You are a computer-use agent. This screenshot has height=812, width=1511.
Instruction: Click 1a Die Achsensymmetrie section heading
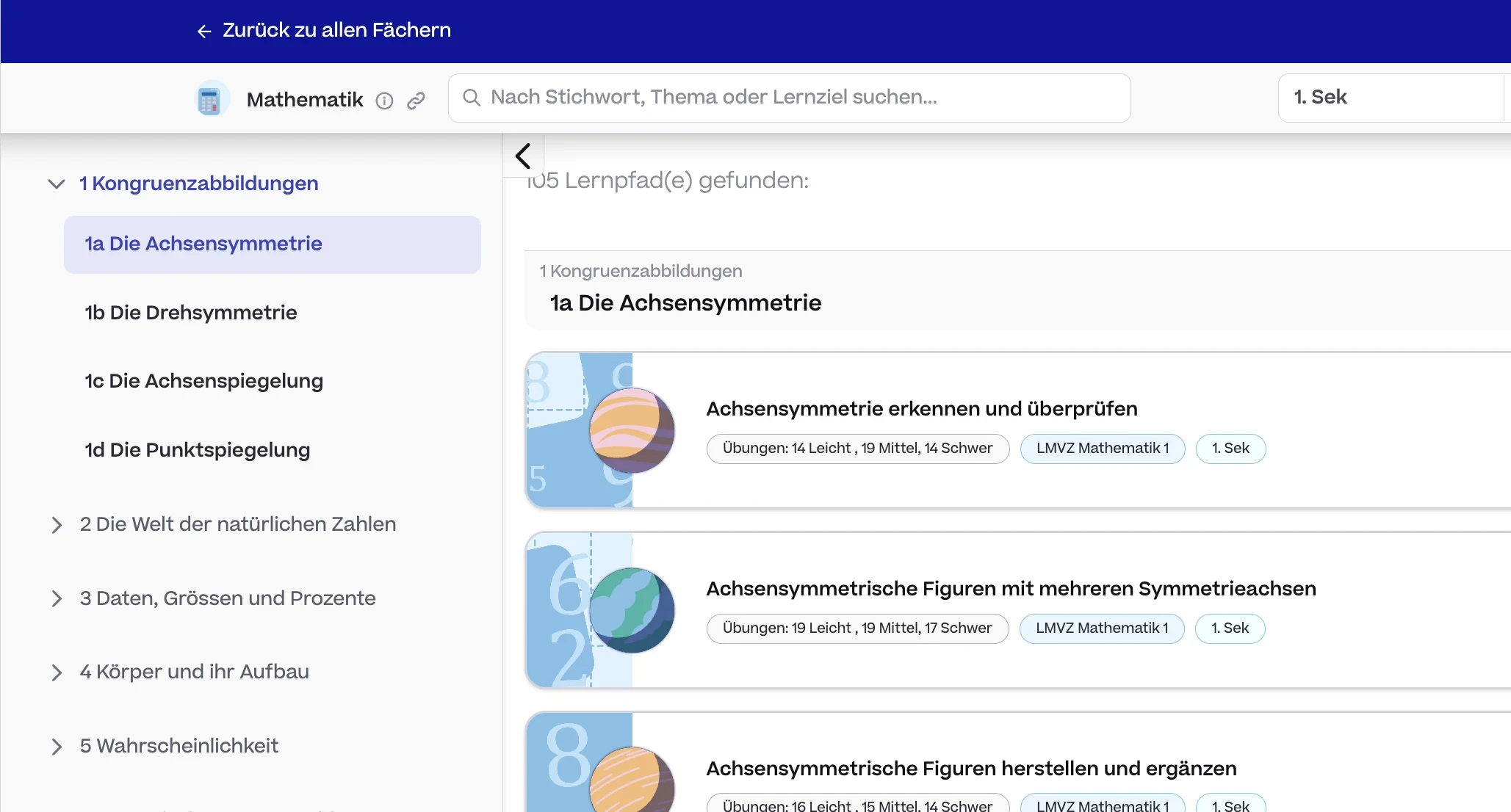click(685, 303)
